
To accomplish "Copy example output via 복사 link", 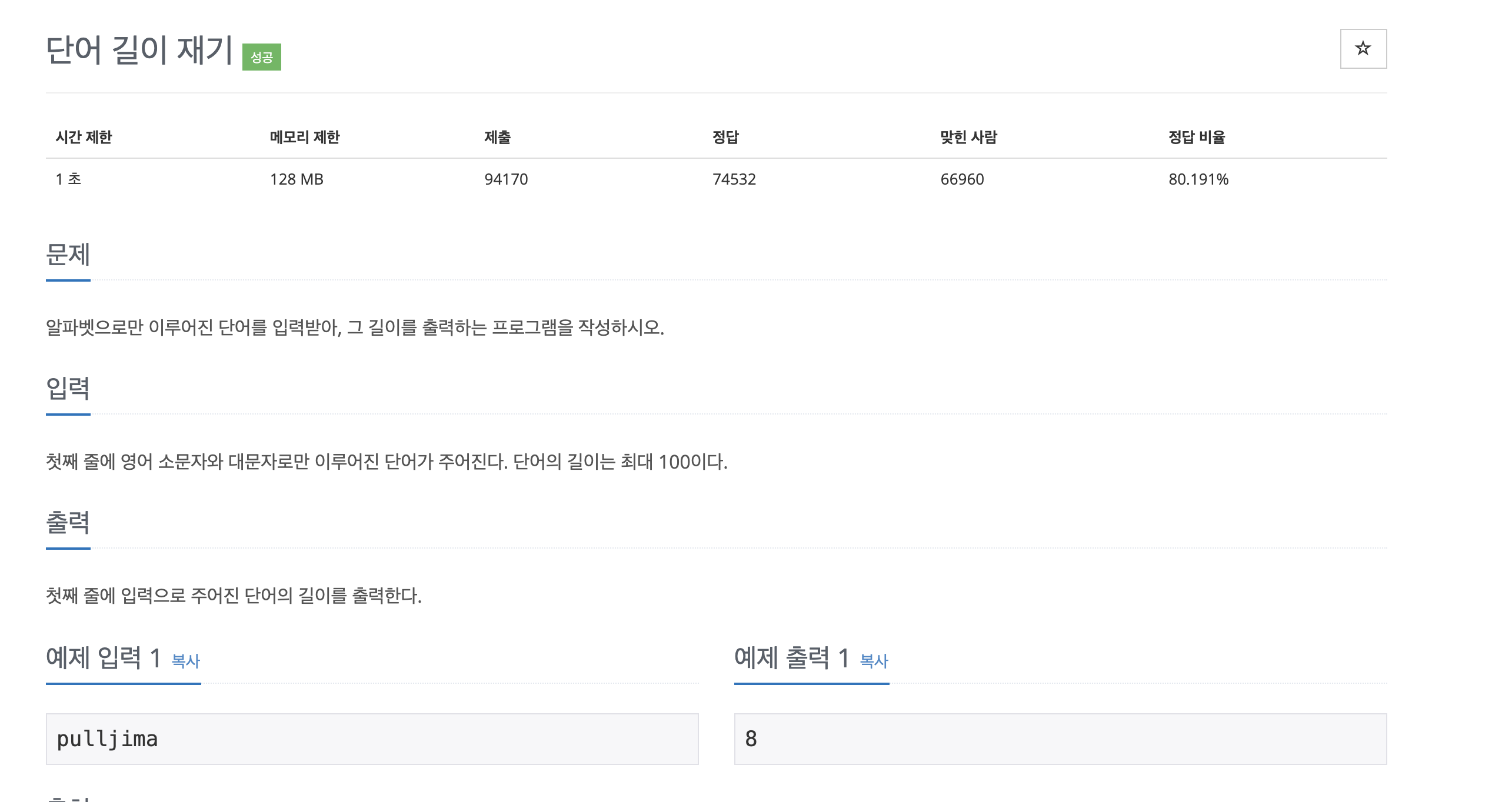I will click(x=874, y=661).
